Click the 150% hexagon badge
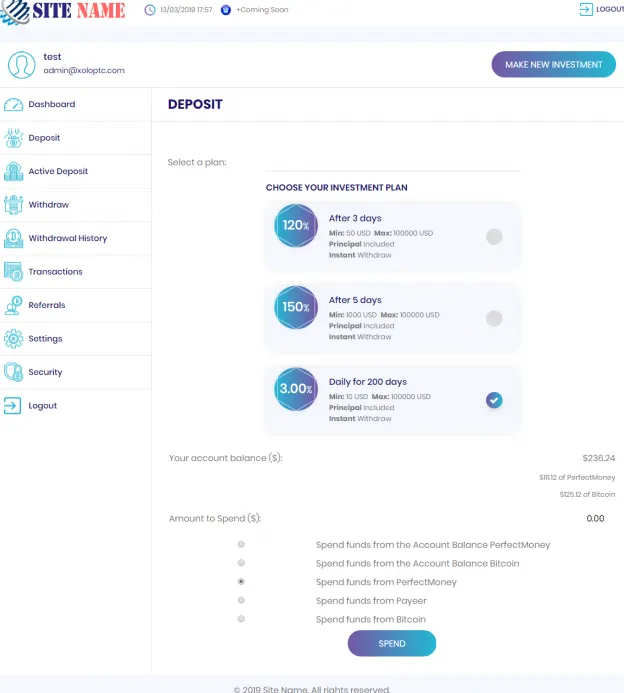624x693 pixels. coord(296,307)
